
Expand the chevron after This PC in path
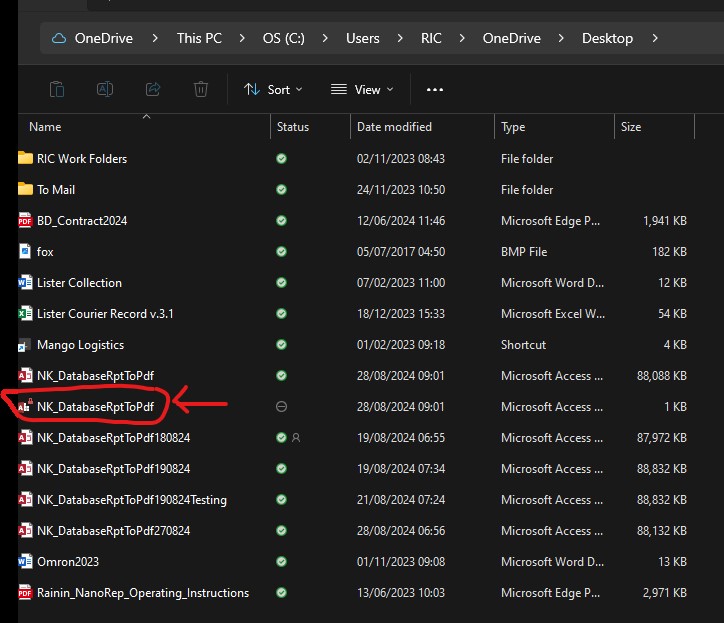[243, 38]
